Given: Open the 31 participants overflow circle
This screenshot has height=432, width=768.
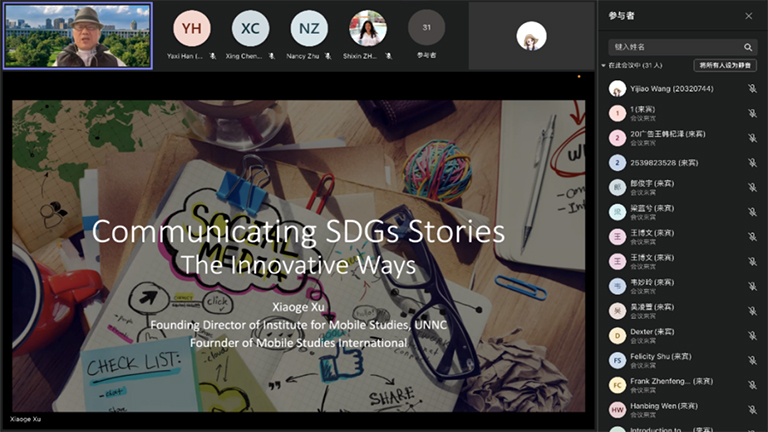Looking at the screenshot, I should pyautogui.click(x=427, y=27).
